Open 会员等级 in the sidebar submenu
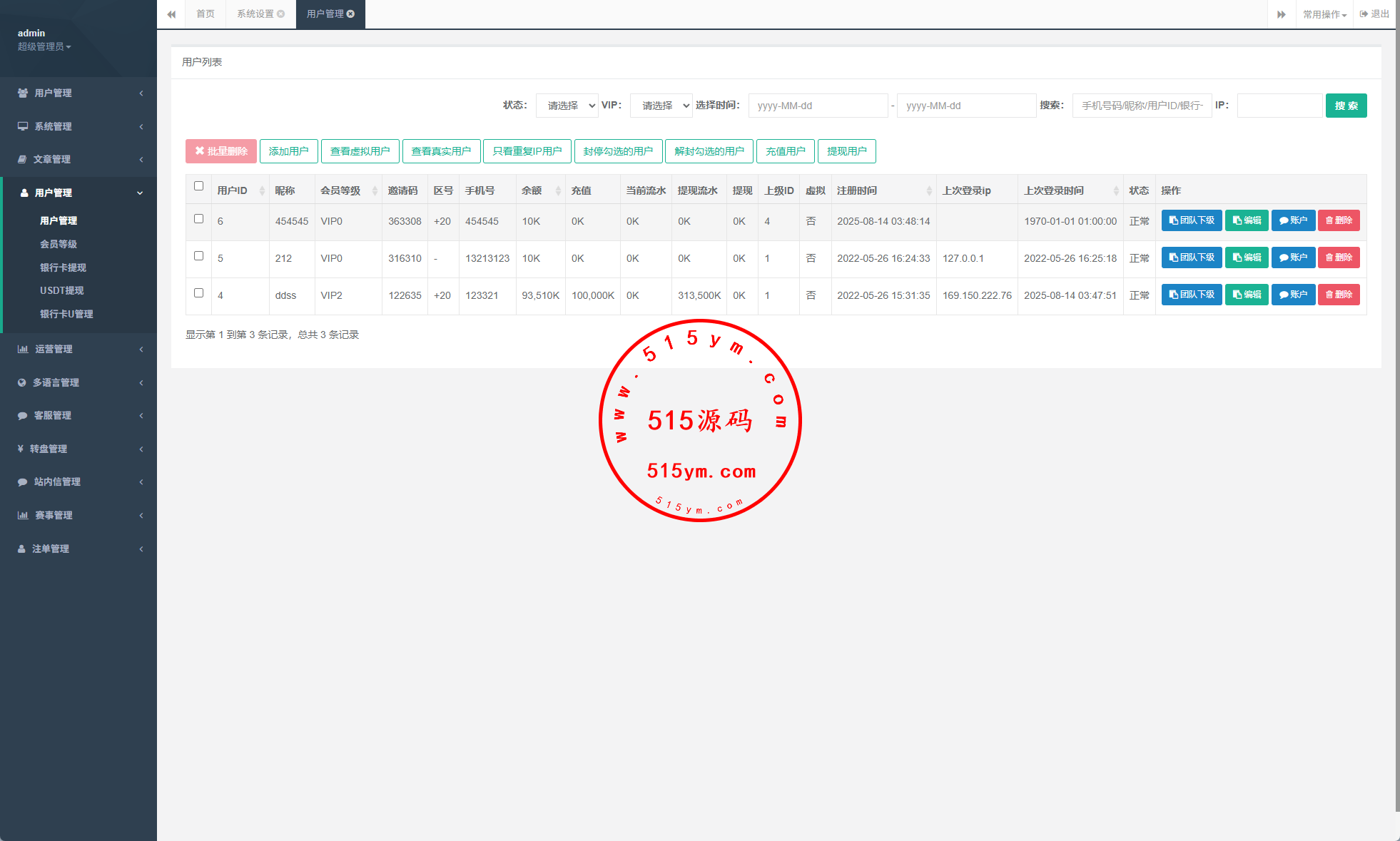 point(59,244)
